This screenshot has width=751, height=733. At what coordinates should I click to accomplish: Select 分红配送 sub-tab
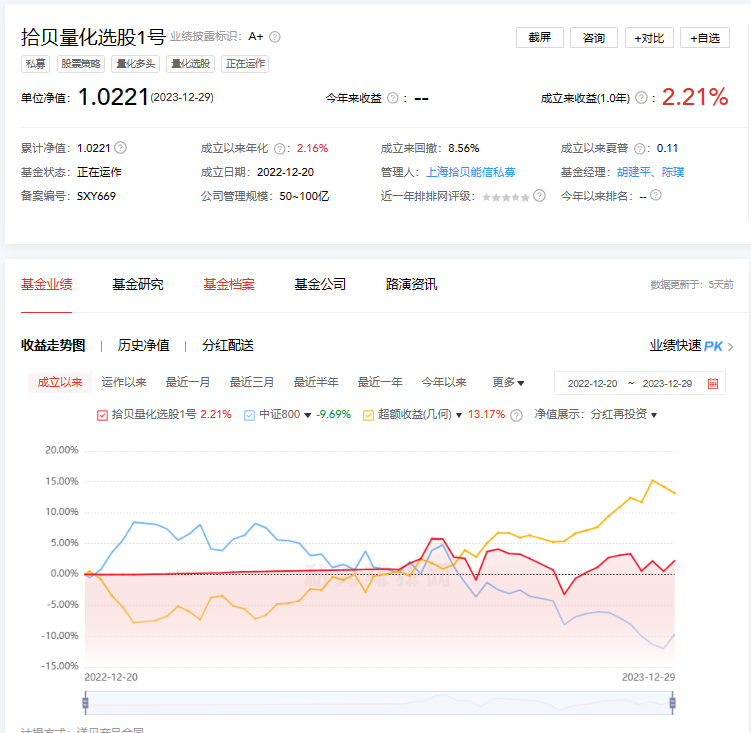coord(228,345)
